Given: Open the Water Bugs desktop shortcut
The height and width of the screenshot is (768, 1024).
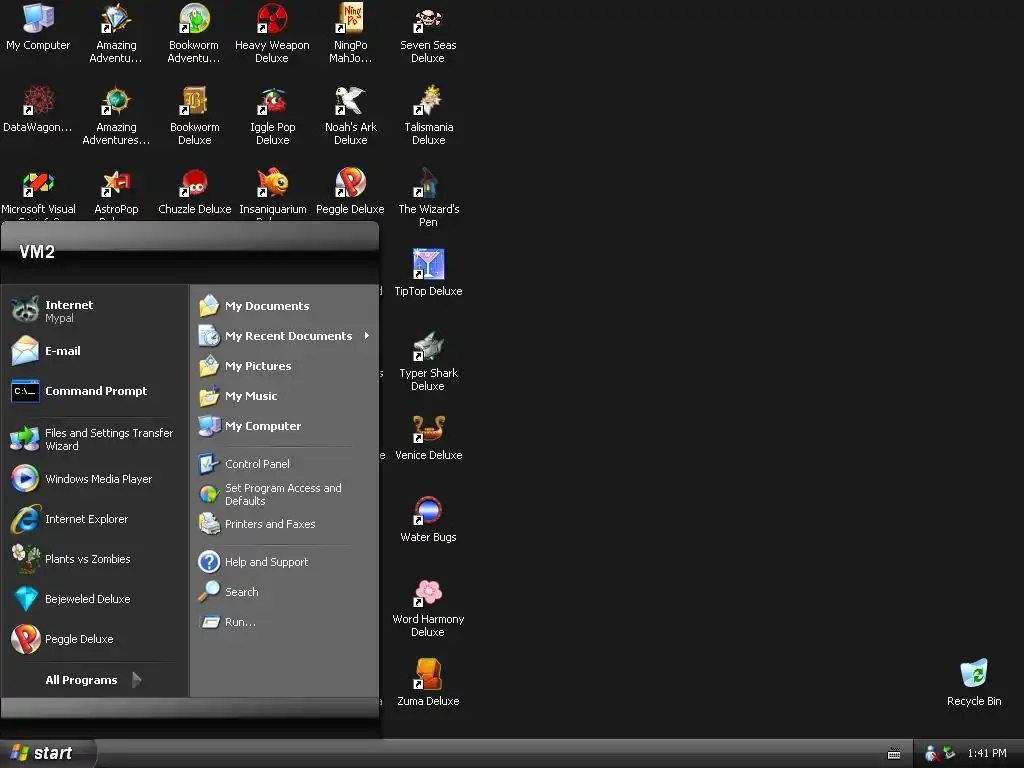Looking at the screenshot, I should (x=428, y=519).
